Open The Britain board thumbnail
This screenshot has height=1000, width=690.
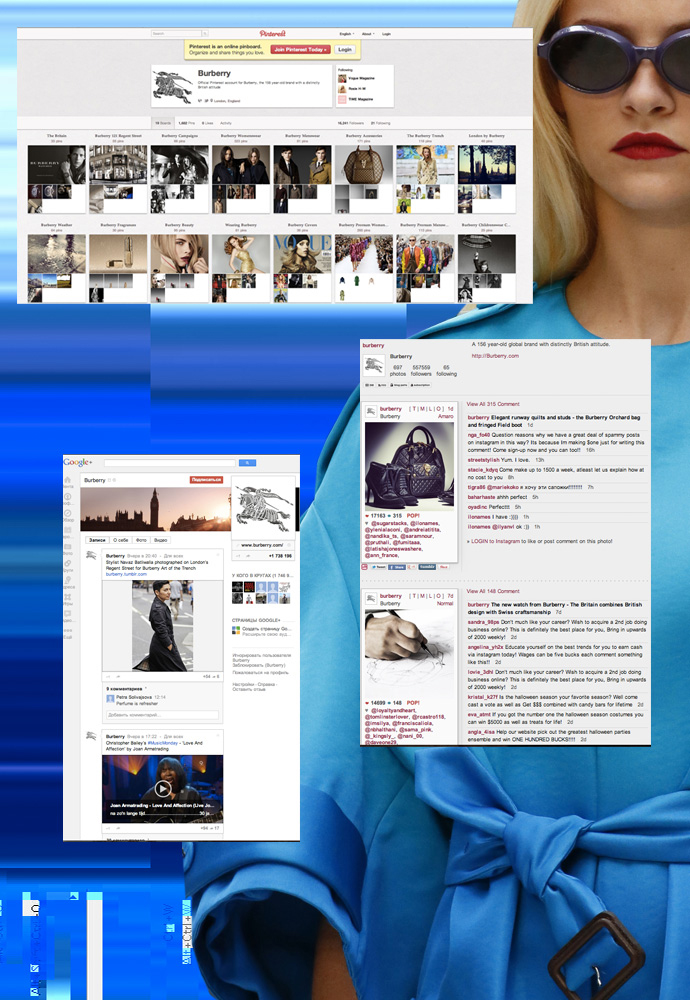point(56,165)
